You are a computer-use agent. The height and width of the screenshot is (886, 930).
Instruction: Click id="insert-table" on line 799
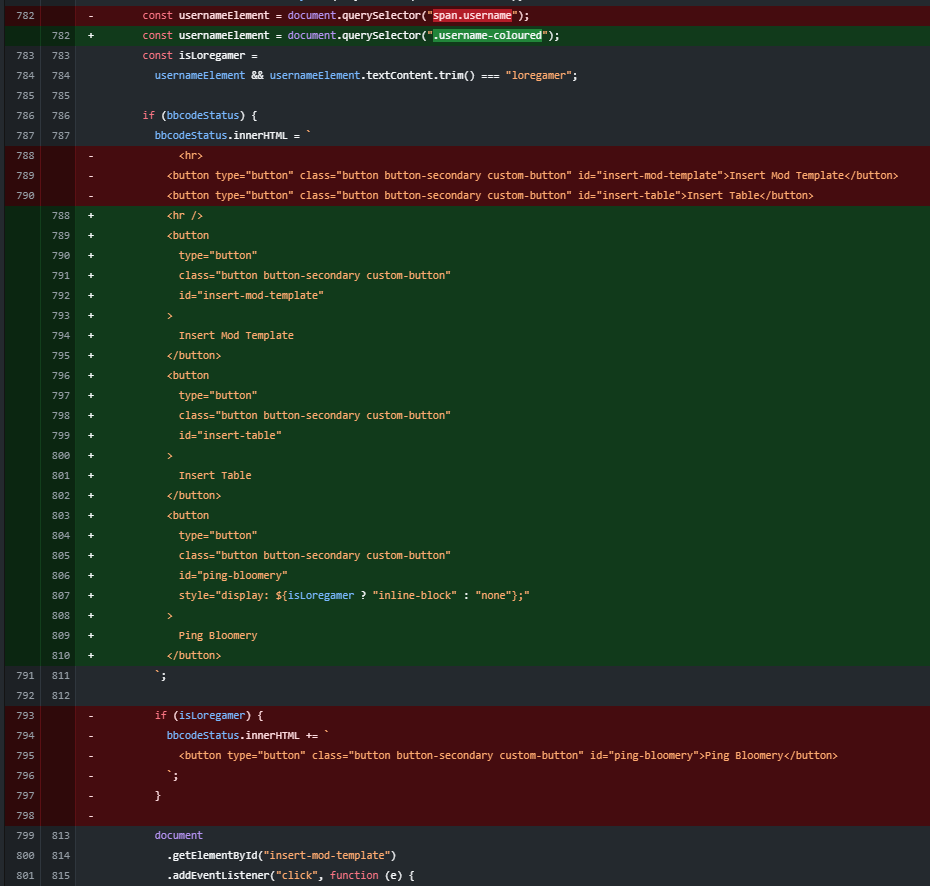[230, 435]
